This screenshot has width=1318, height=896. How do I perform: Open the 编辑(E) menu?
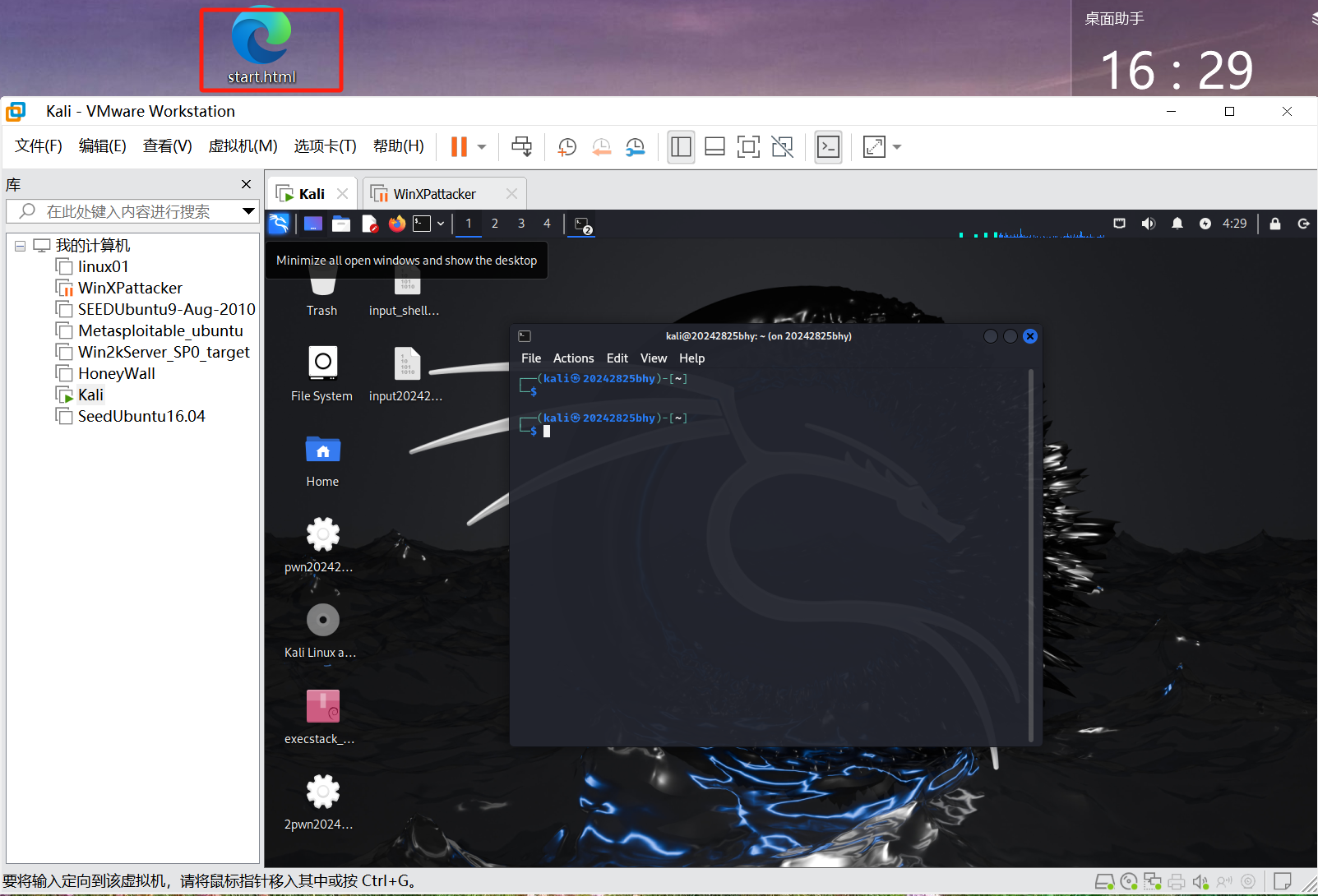[x=102, y=146]
